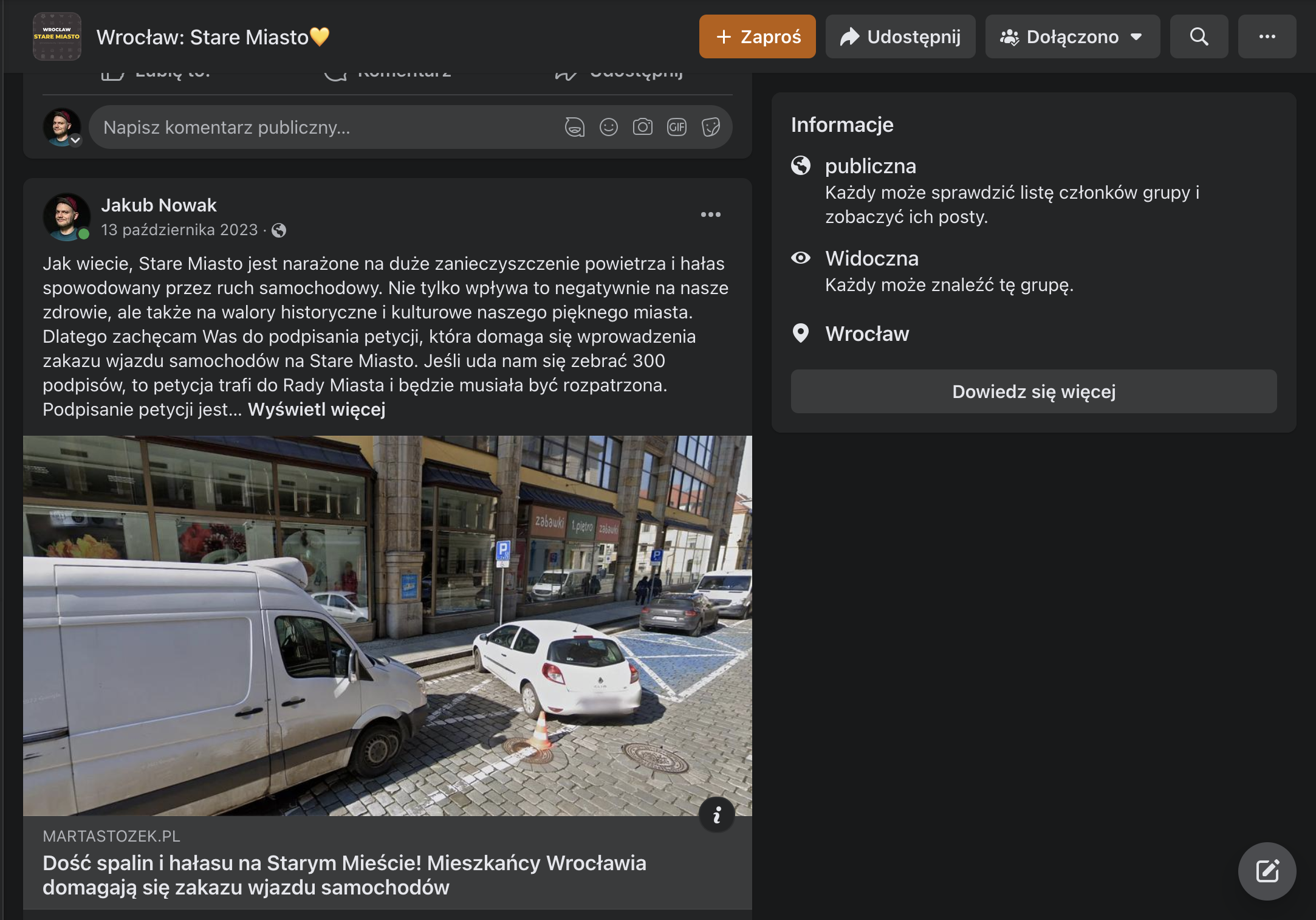Insert a GIF into the comment
Viewport: 1316px width, 920px height.
676,127
